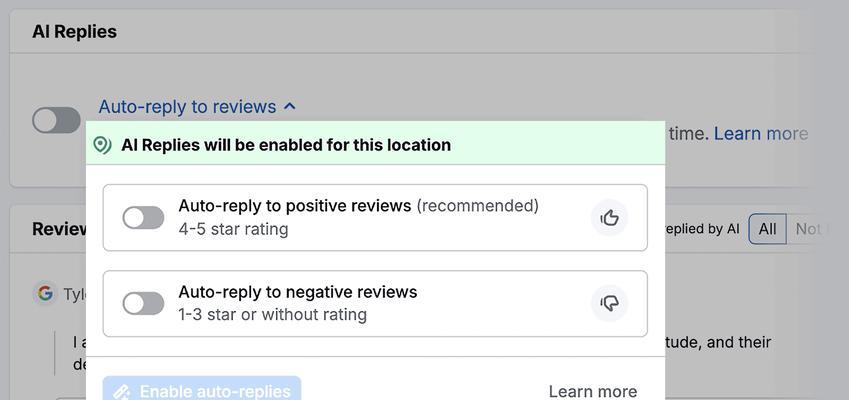Click the thumbs-down icon for negative reviews

[609, 303]
